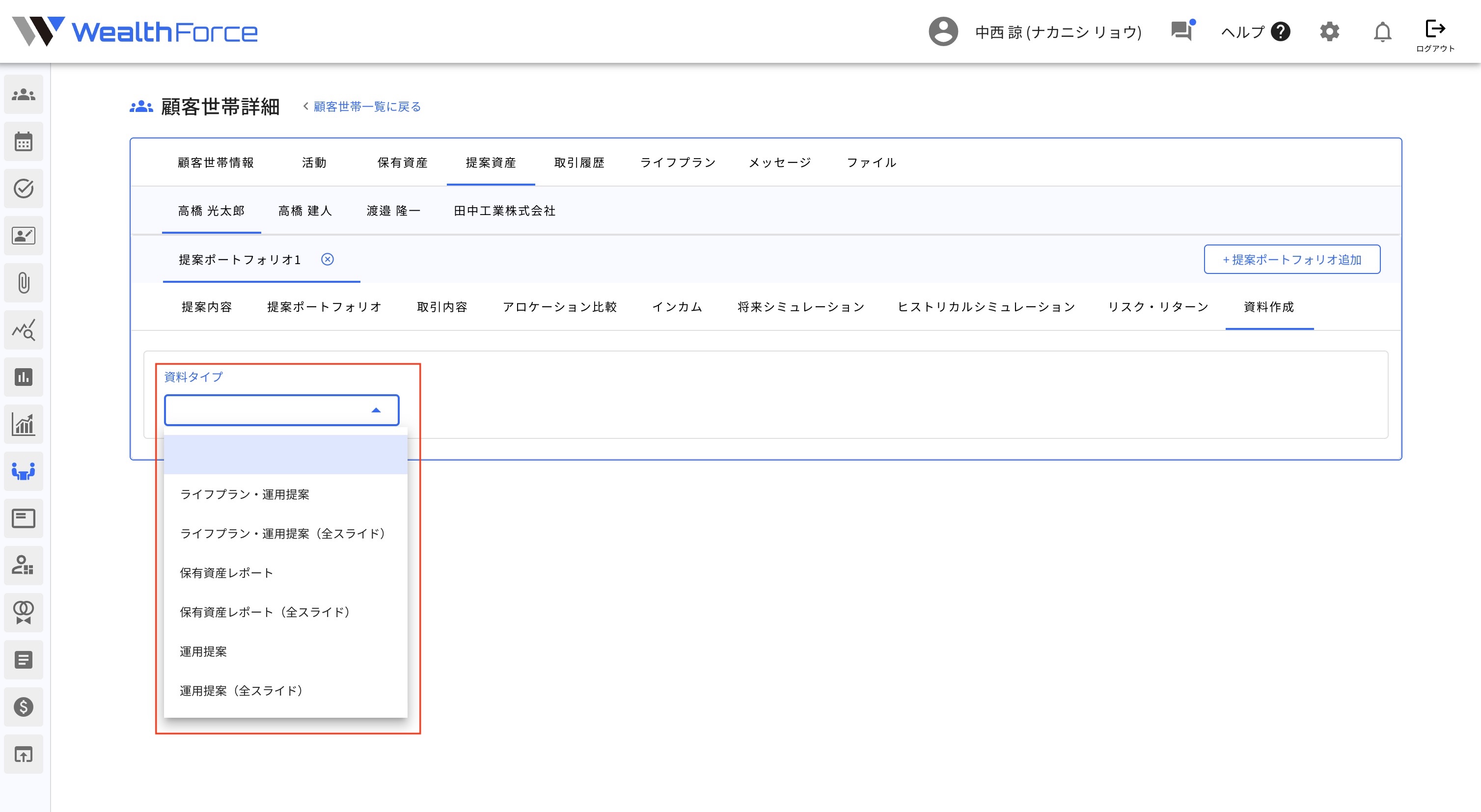Viewport: 1481px width, 812px height.
Task: Click the ログアウト logout icon
Action: (1435, 34)
